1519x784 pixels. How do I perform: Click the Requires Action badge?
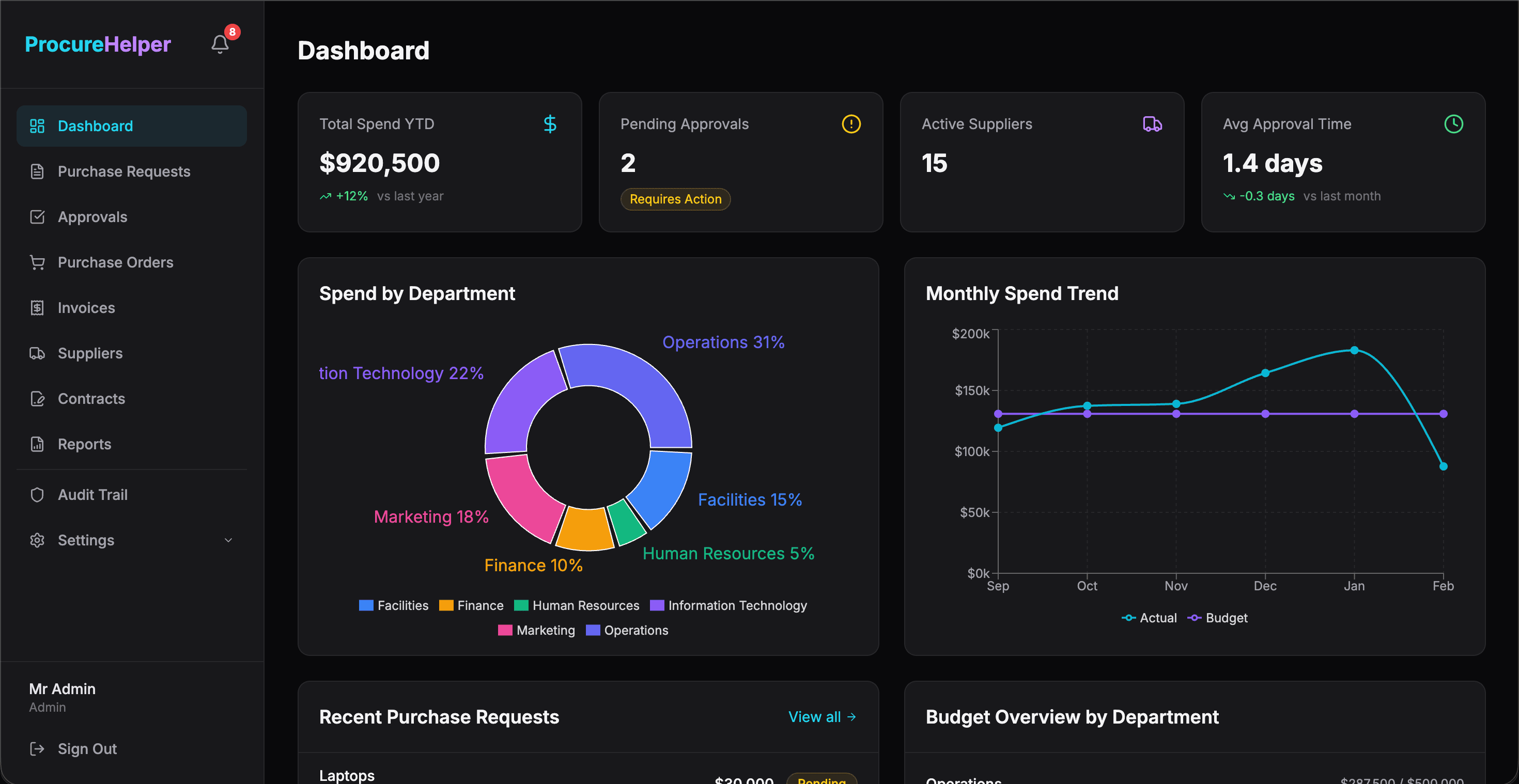[675, 199]
